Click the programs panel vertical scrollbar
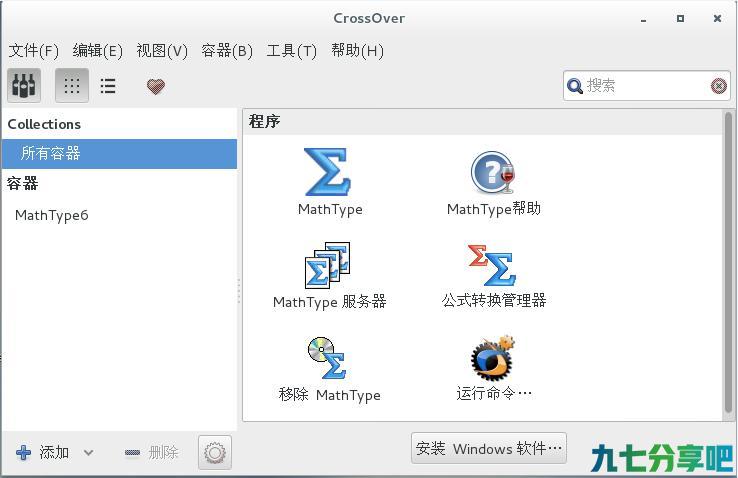 (x=728, y=263)
